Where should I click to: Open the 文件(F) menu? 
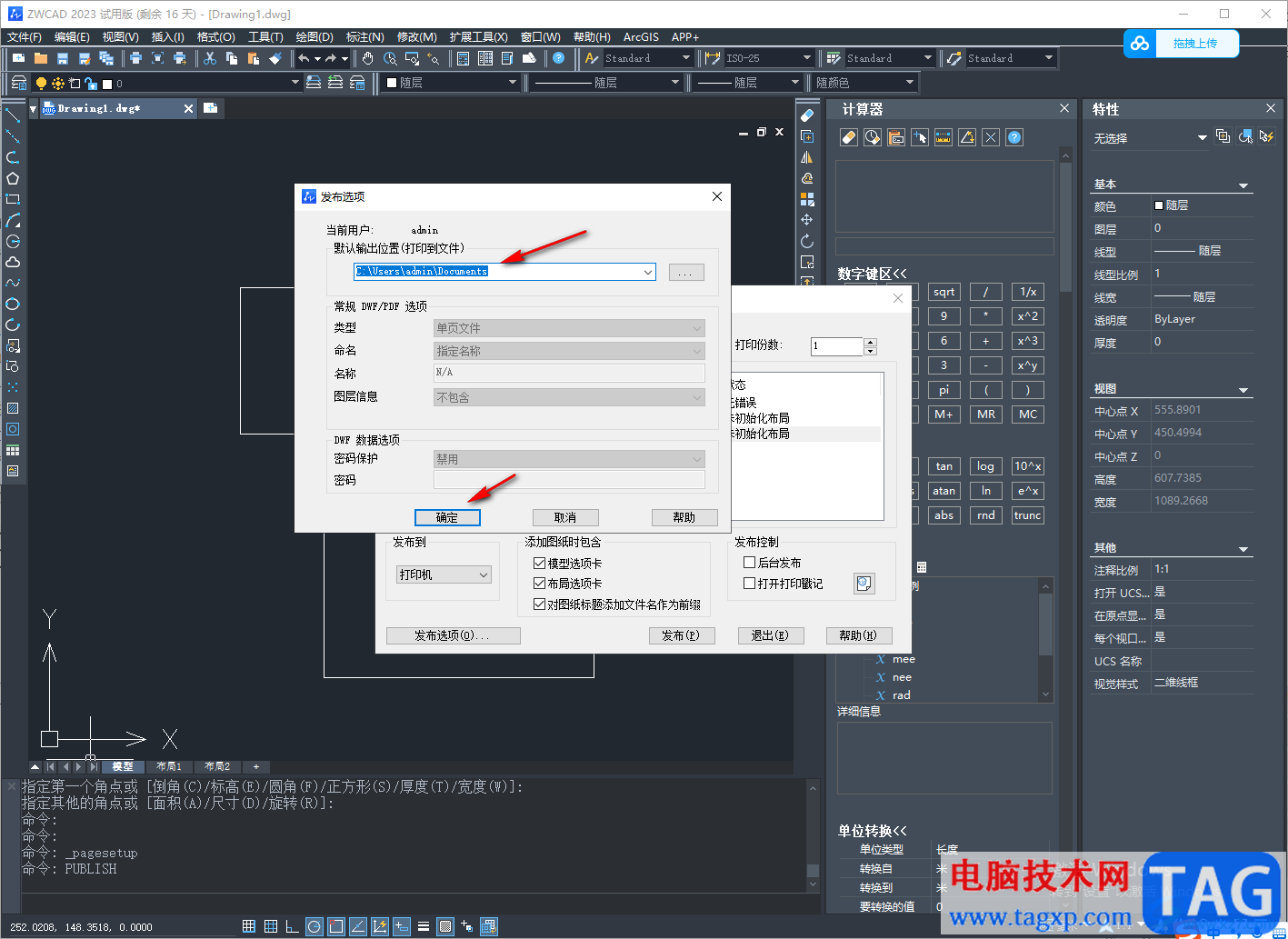[25, 37]
